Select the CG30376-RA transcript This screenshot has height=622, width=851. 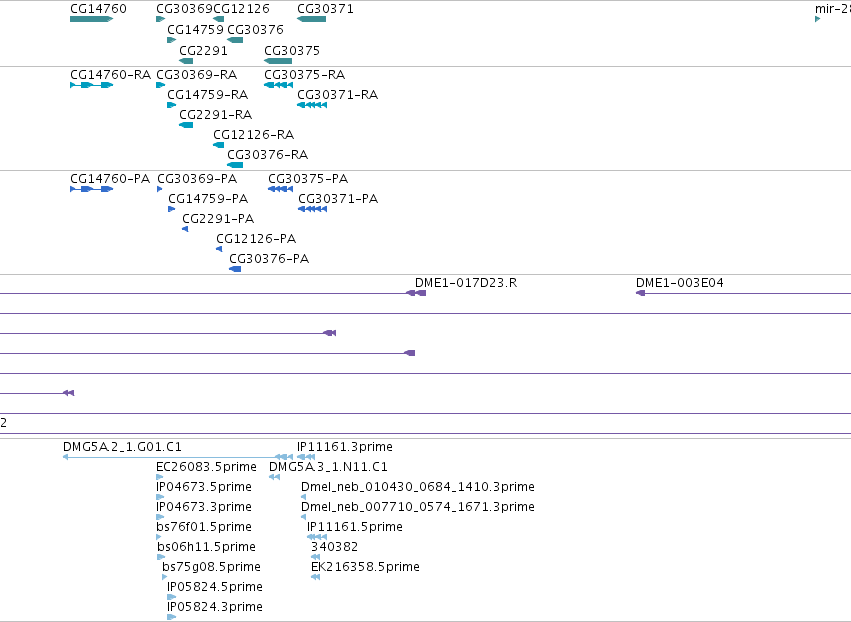[x=235, y=165]
